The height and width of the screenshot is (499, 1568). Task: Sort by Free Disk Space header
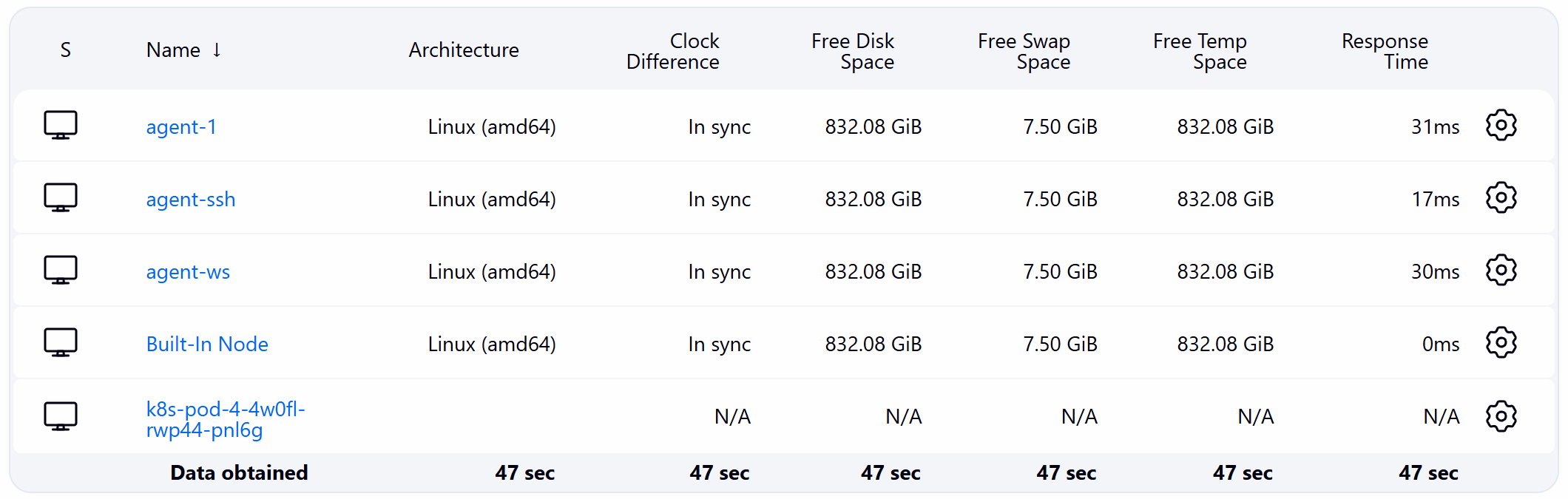pyautogui.click(x=852, y=51)
